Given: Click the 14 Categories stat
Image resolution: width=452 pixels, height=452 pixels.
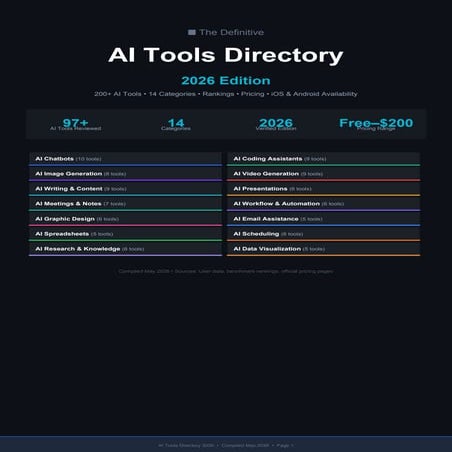Looking at the screenshot, I should (x=176, y=124).
